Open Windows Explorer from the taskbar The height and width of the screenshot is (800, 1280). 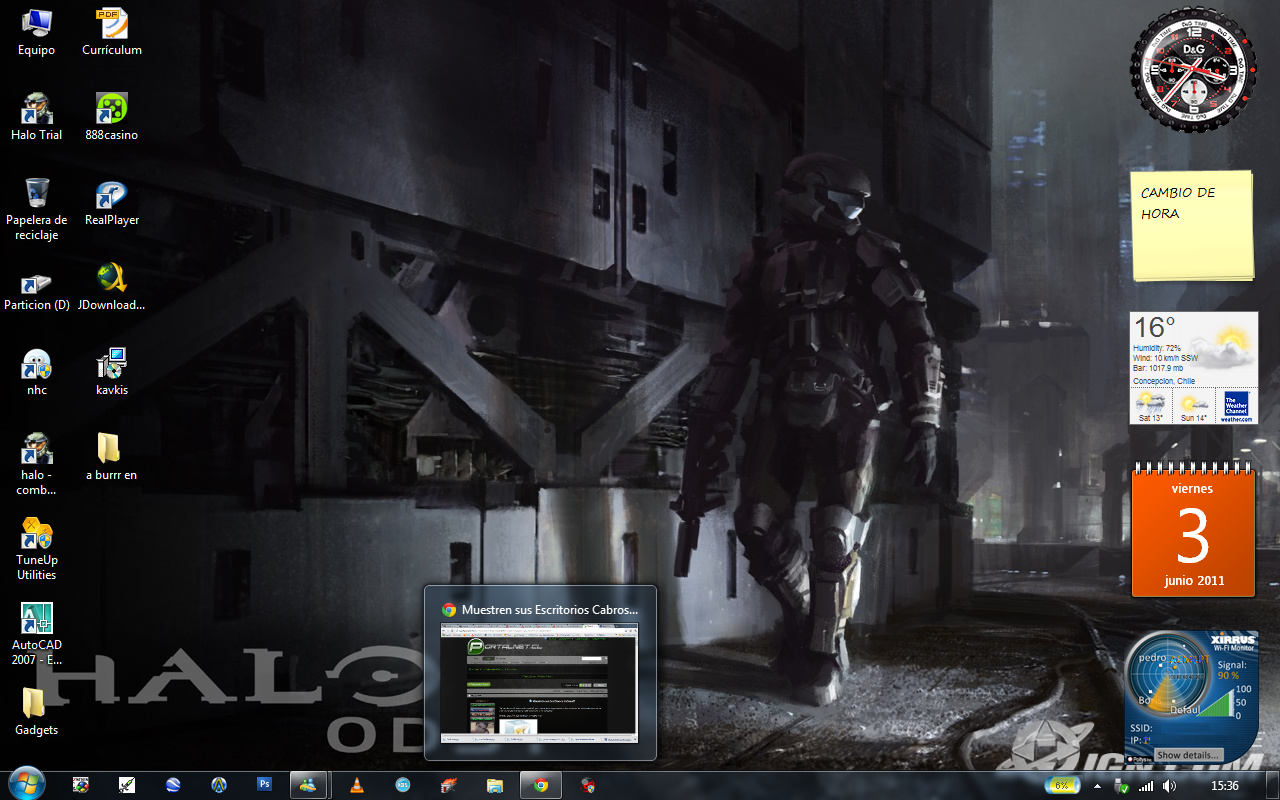(494, 785)
